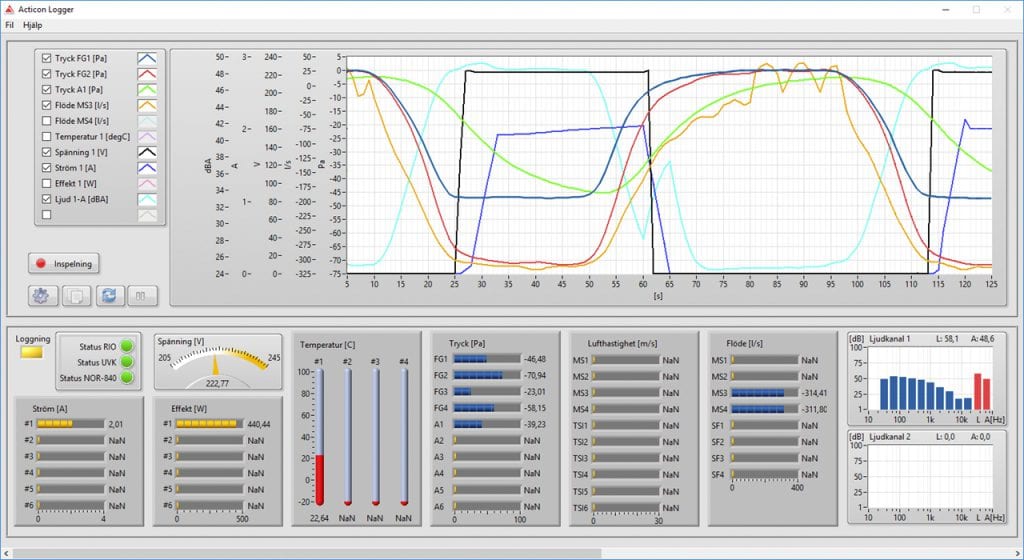
Task: Enable Effekt 1 [W] trace
Action: click(x=46, y=183)
